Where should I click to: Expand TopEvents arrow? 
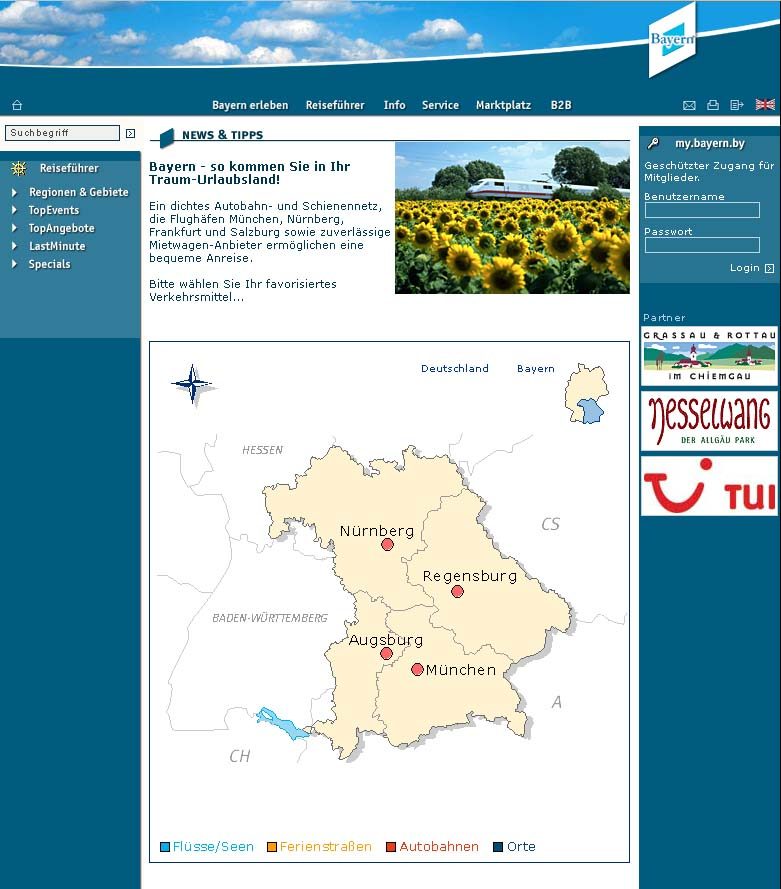click(x=15, y=210)
